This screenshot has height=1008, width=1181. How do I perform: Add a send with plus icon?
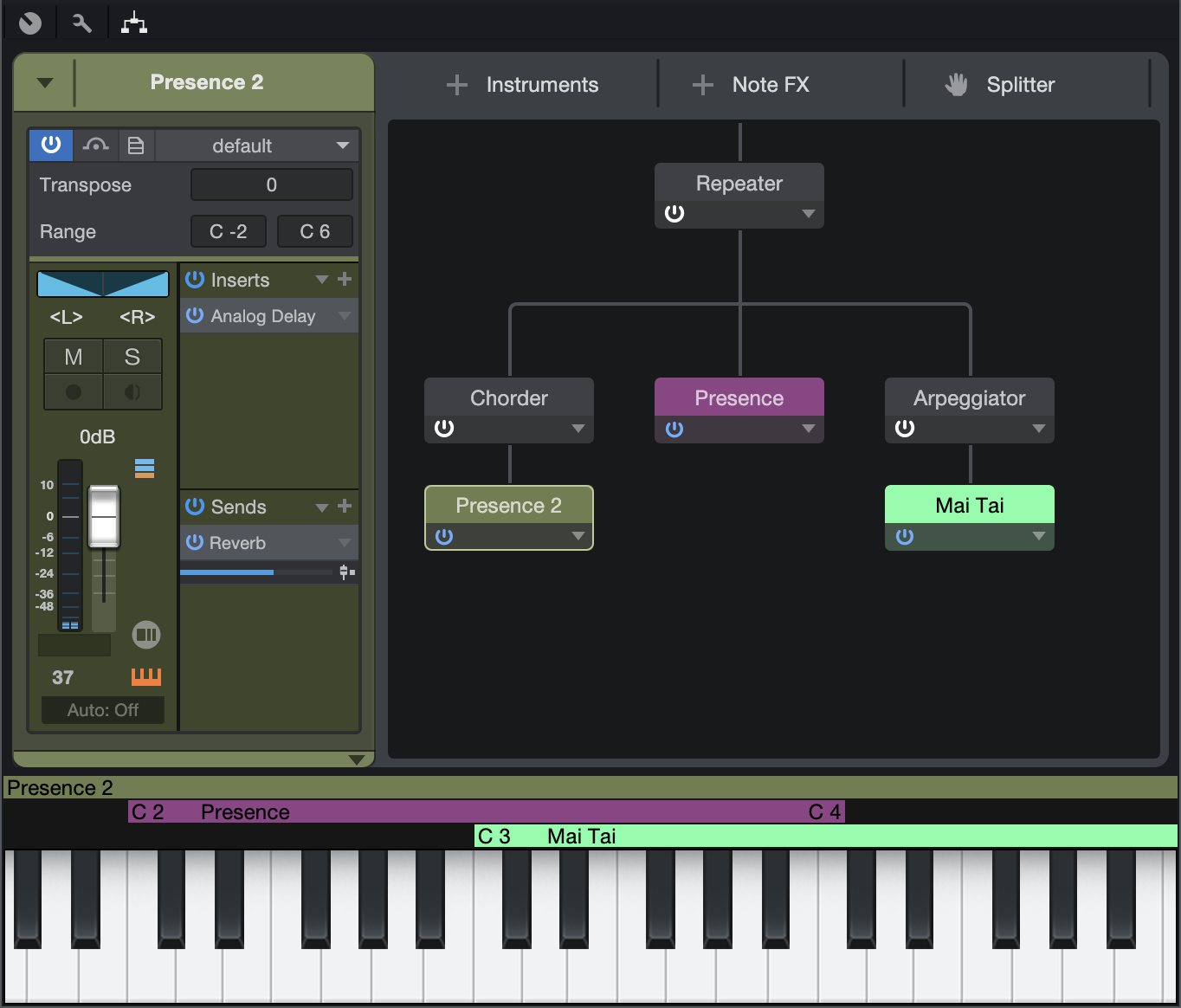[x=345, y=506]
